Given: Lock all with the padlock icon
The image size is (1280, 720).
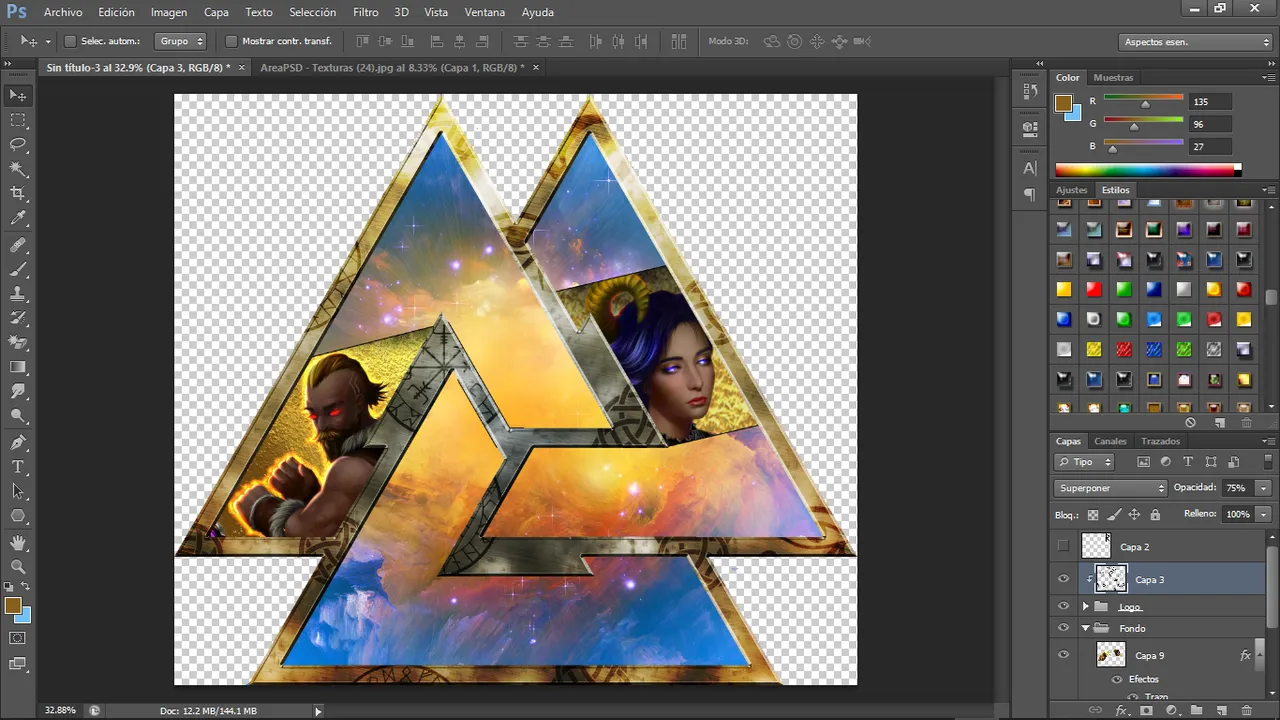Looking at the screenshot, I should 1155,515.
